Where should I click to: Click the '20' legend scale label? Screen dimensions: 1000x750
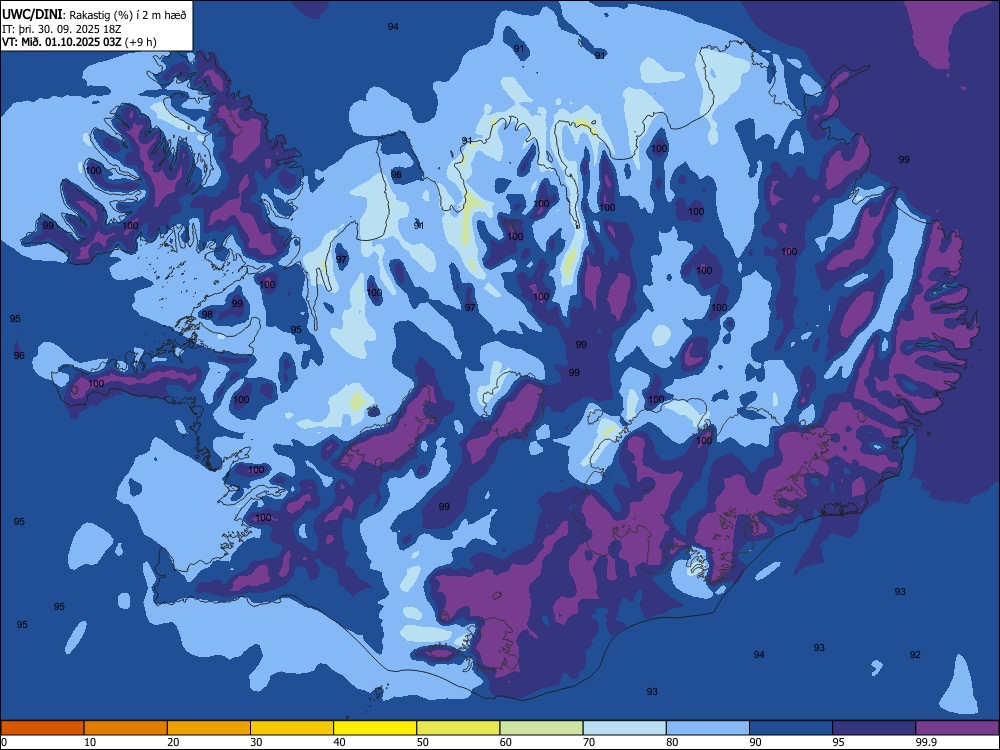point(173,742)
